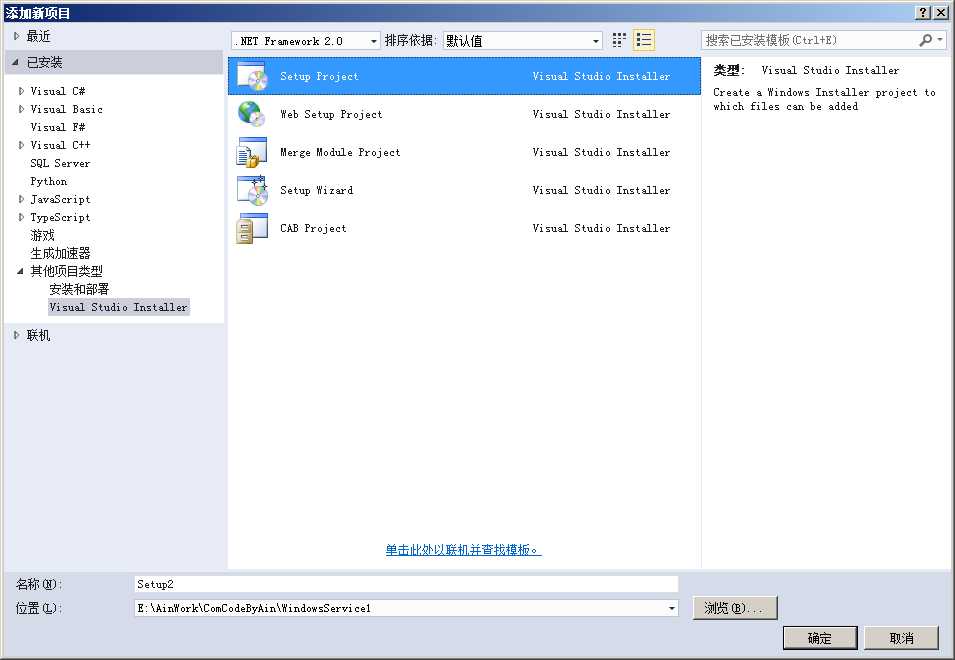Collapse the 已安装 section
The image size is (955, 660).
15,62
